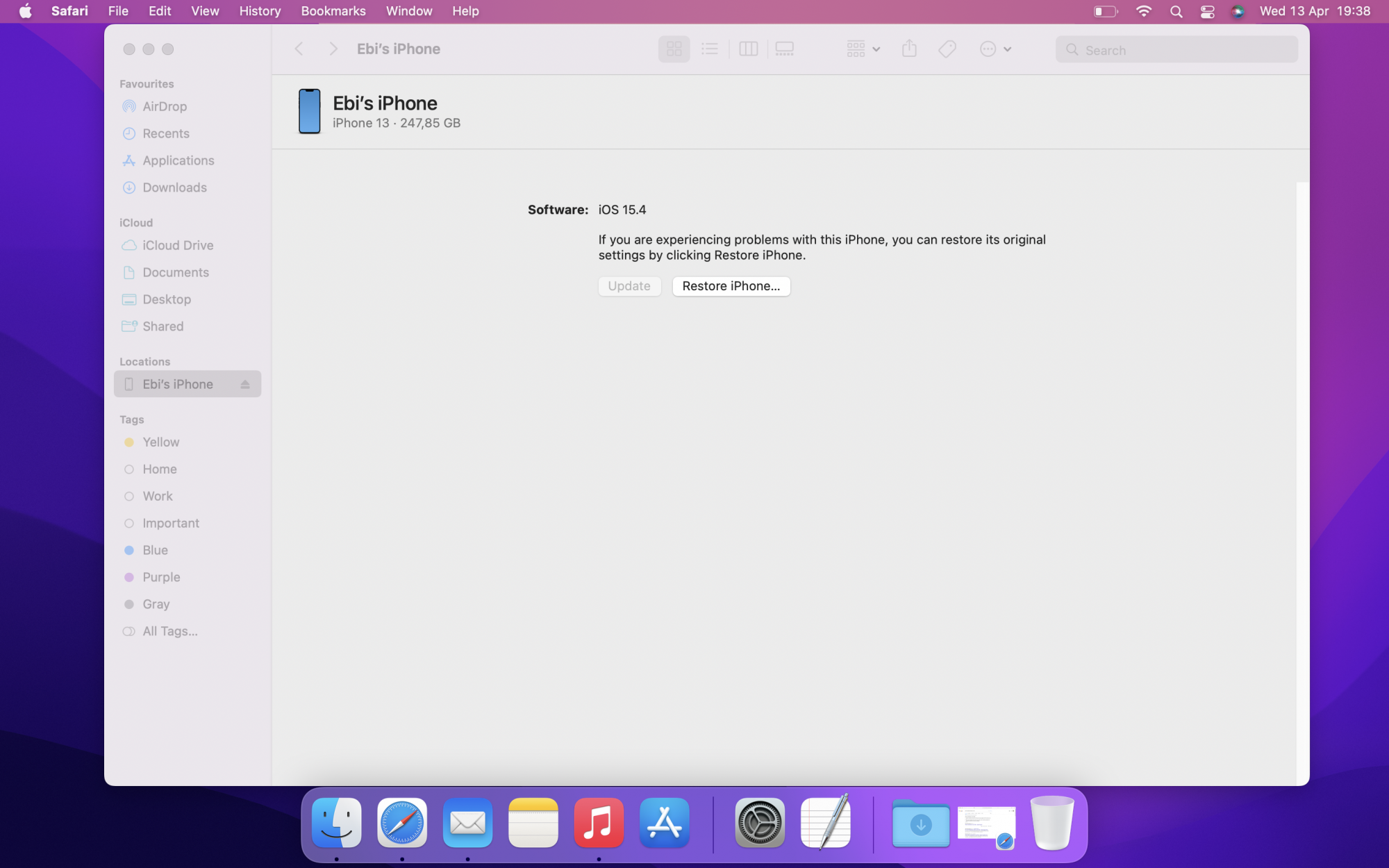Click the Share toolbar icon
Viewport: 1389px width, 868px height.
point(909,49)
